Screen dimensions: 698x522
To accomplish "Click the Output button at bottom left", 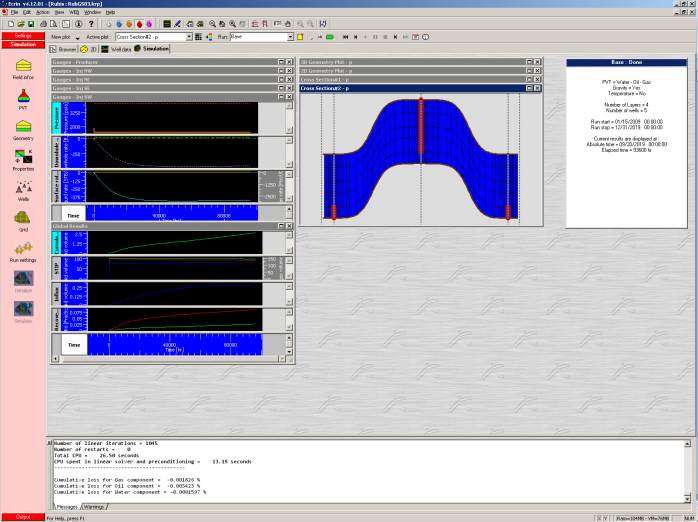I will coord(22,517).
